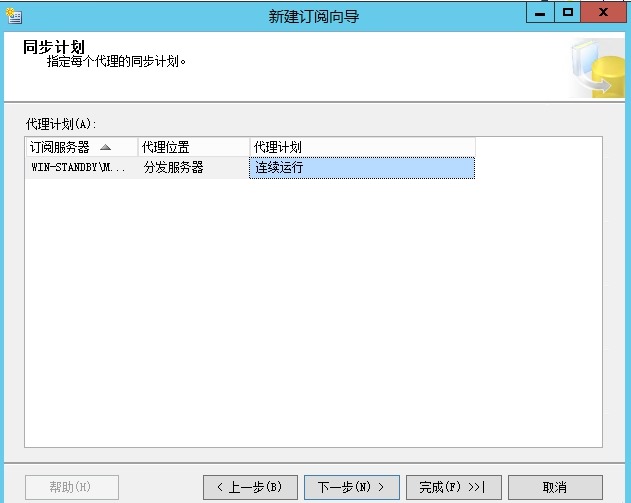This screenshot has height=503, width=631.
Task: Click the 帮助(H) help button
Action: coord(71,487)
